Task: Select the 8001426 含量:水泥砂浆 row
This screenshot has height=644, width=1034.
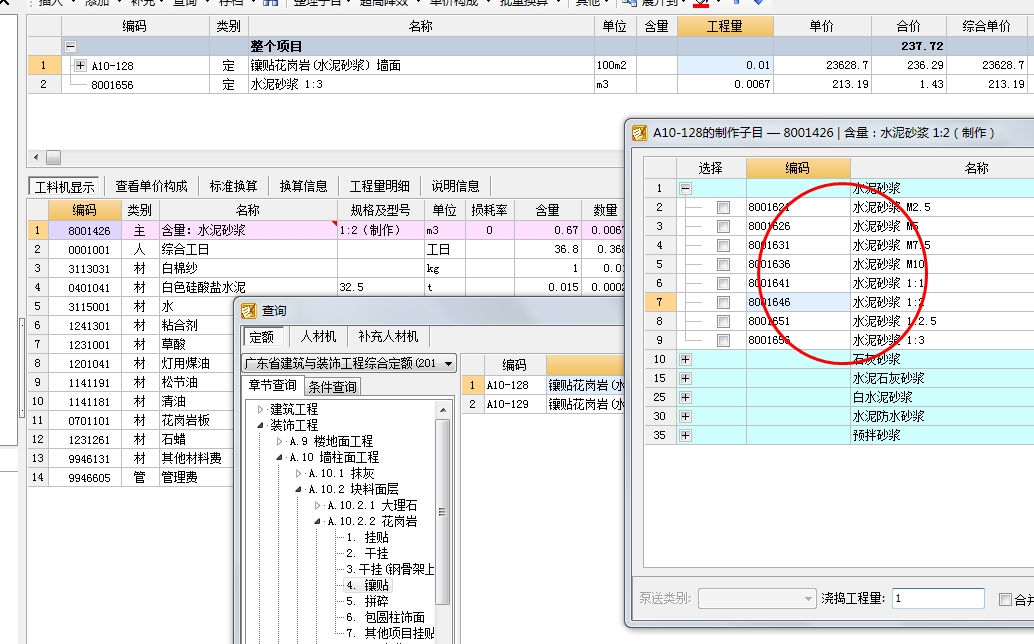Action: (326, 230)
